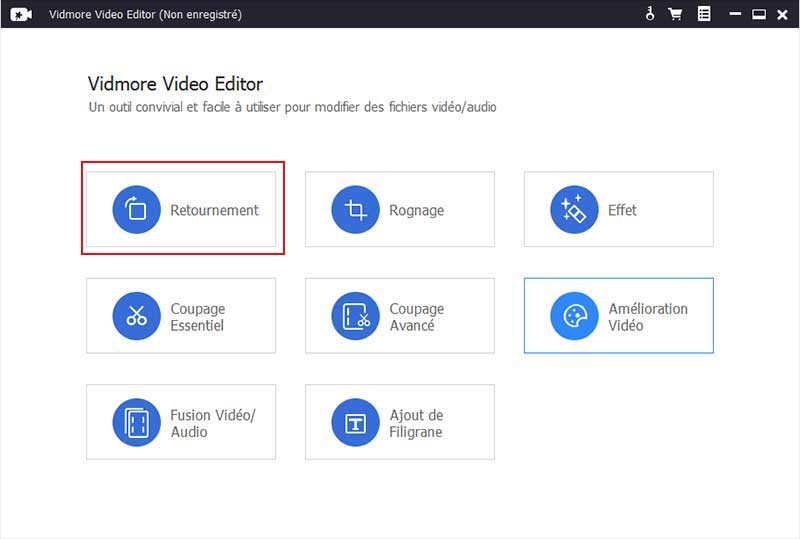Click the Amélioration Vidéo palette icon
Image resolution: width=800 pixels, height=539 pixels.
[x=575, y=317]
